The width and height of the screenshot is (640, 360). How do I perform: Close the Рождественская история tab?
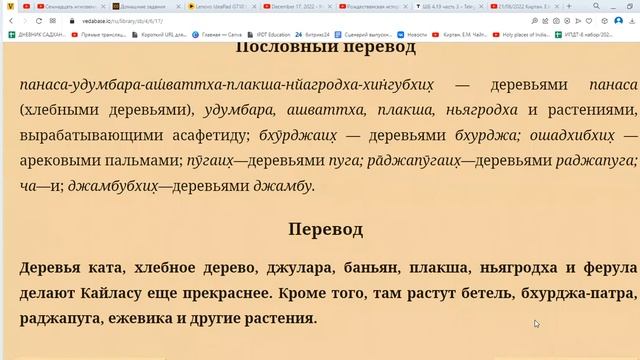tap(405, 7)
